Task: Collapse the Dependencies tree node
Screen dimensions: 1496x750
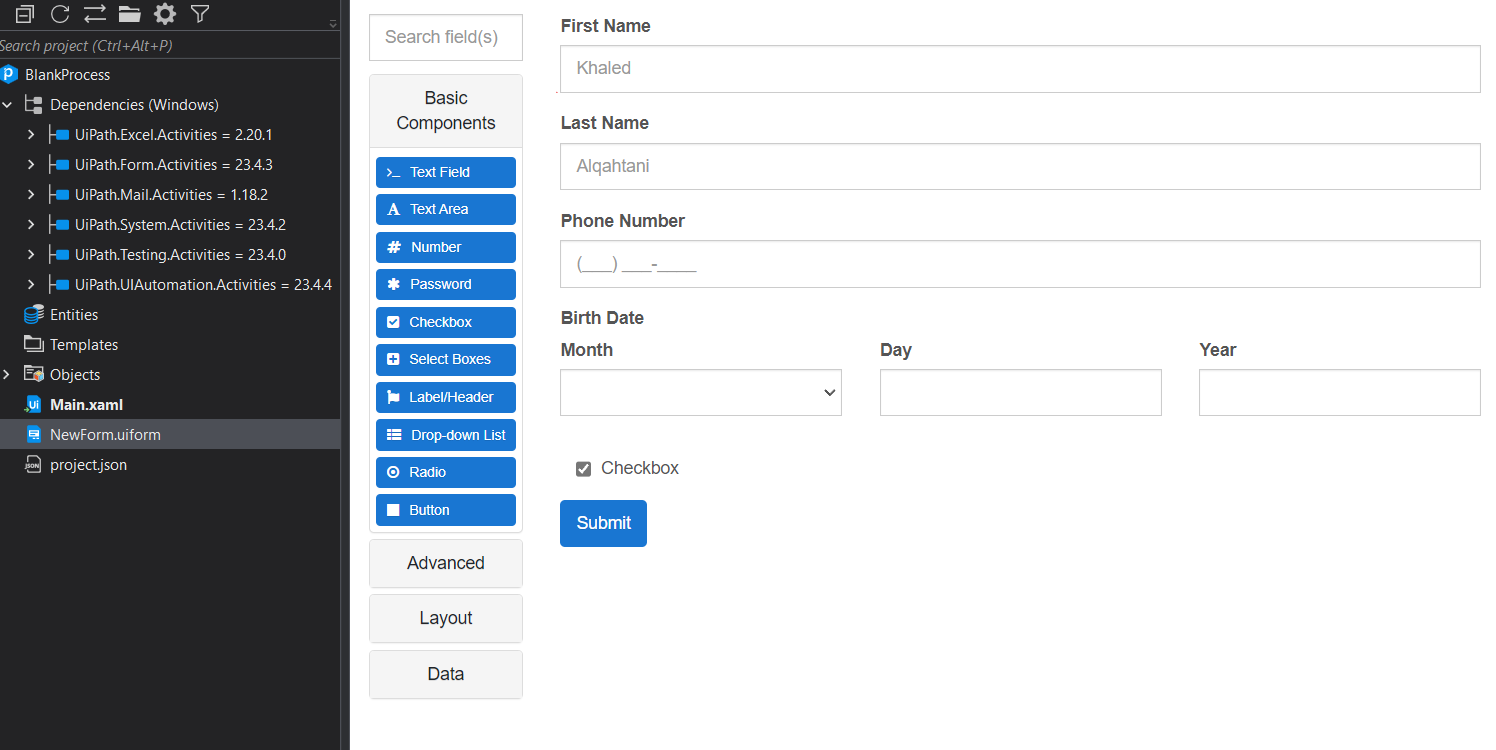Action: [x=8, y=105]
